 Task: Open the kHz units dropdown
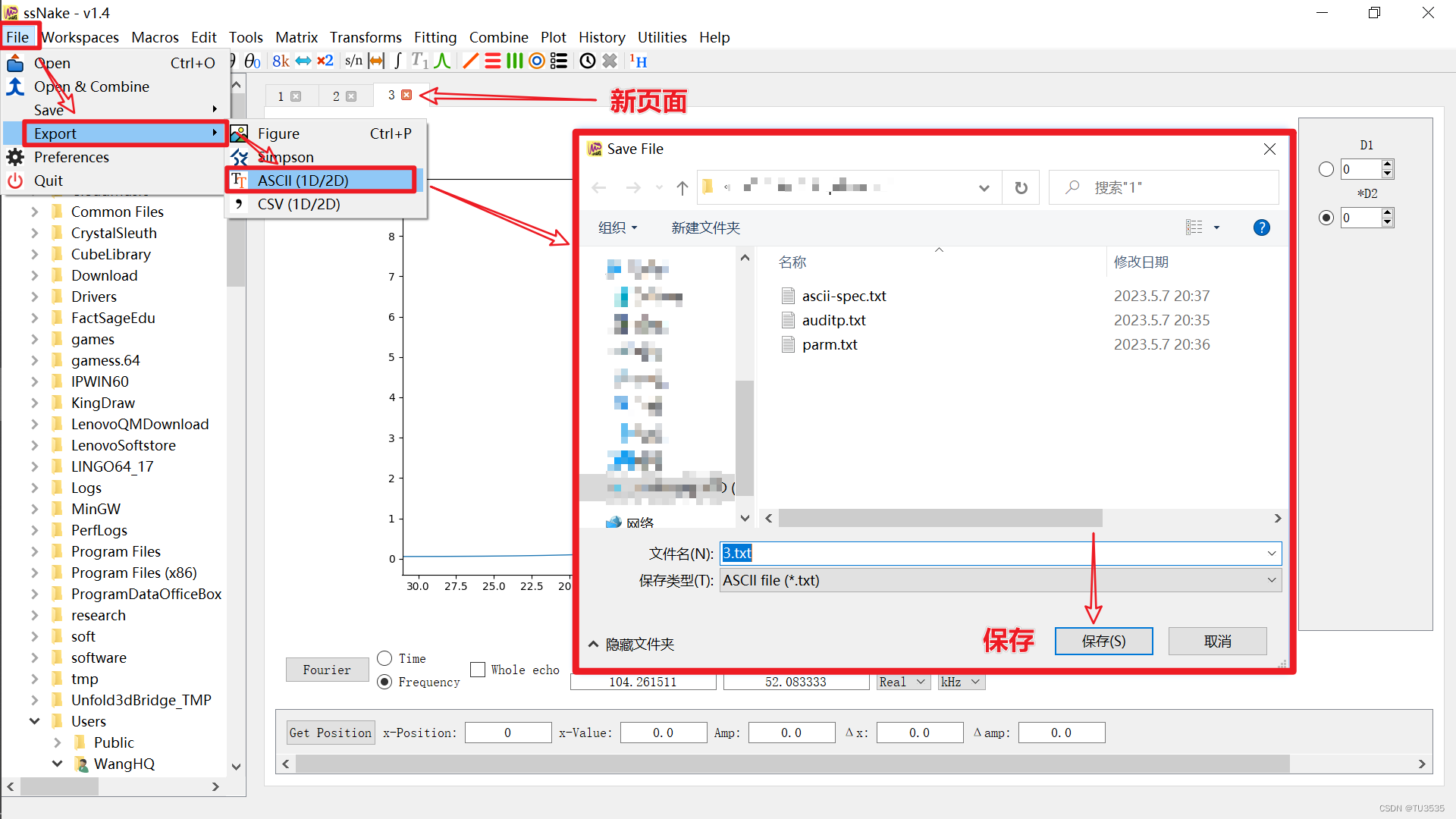point(960,682)
